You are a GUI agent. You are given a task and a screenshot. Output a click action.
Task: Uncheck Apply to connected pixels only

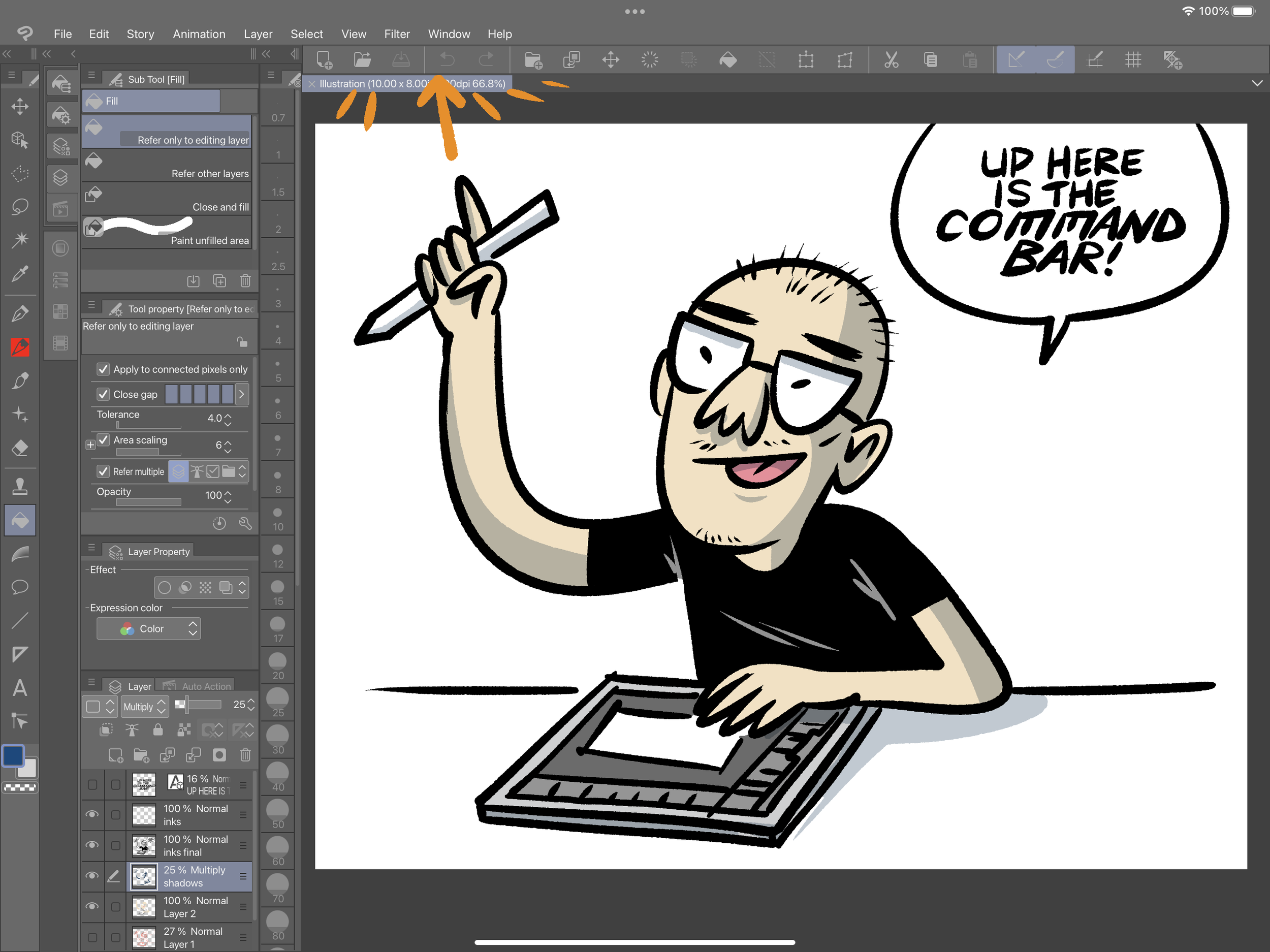coord(103,369)
